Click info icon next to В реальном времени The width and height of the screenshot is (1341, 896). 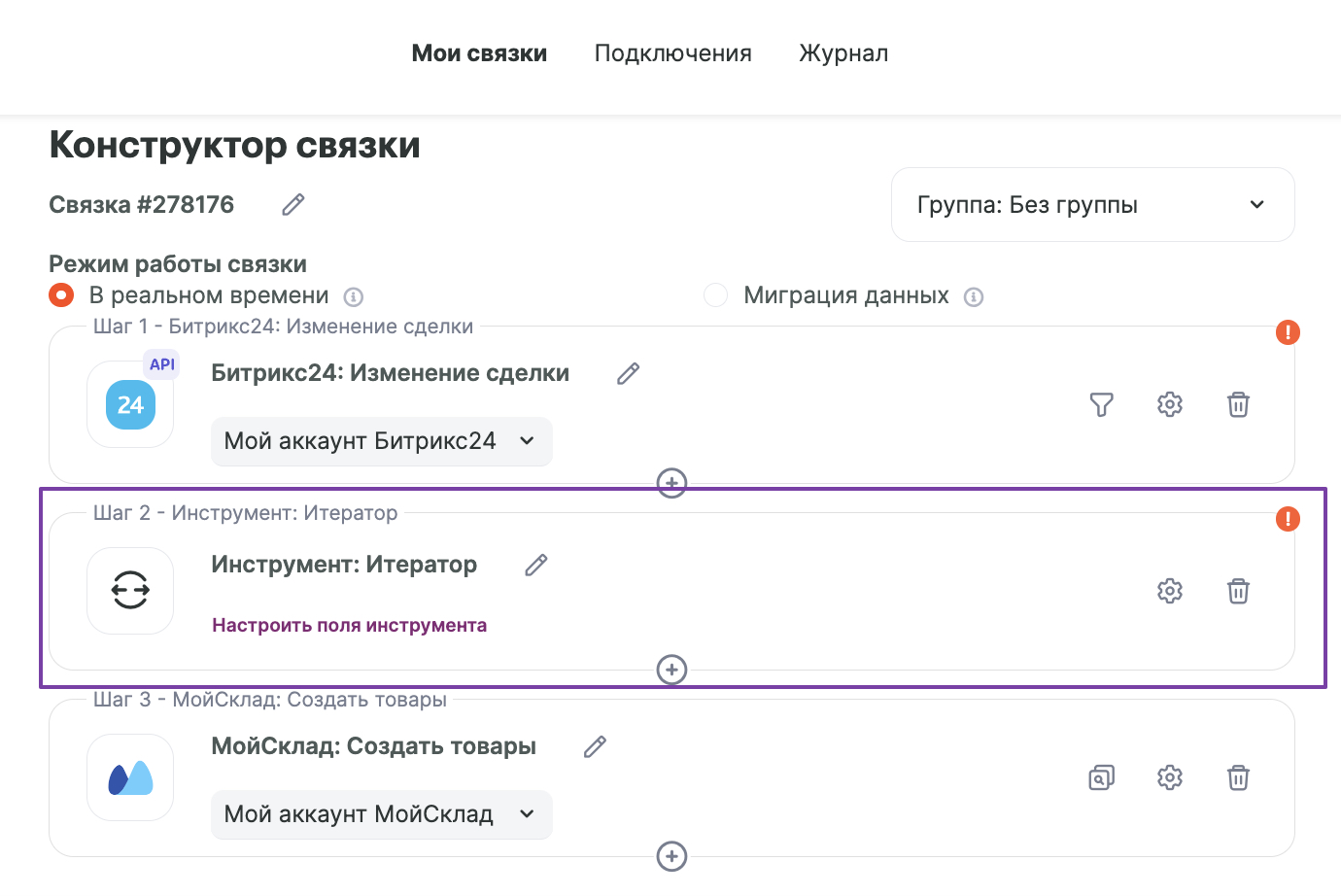[x=354, y=296]
